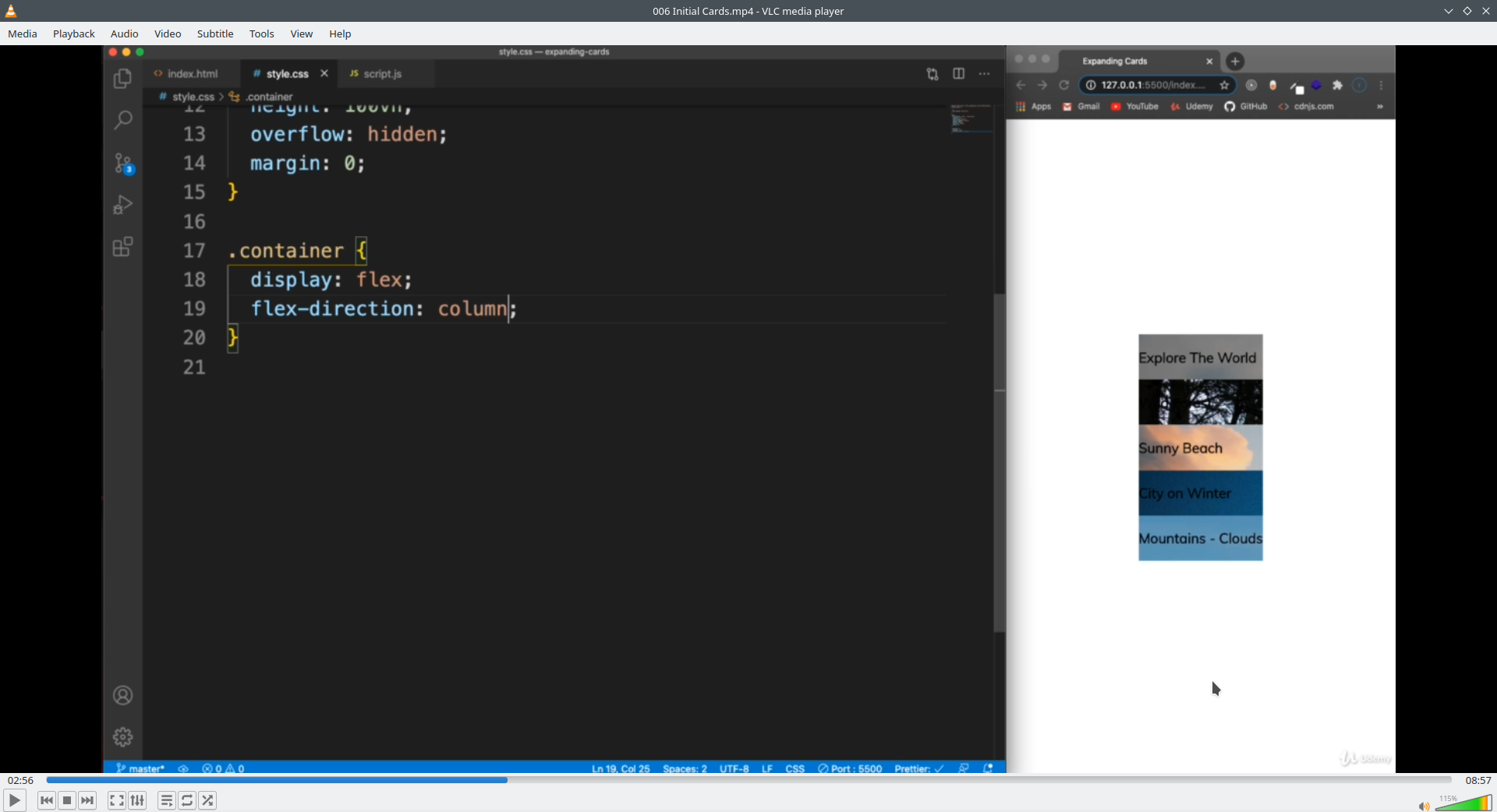
Task: Open the Source Control icon with badge
Action: tap(123, 163)
